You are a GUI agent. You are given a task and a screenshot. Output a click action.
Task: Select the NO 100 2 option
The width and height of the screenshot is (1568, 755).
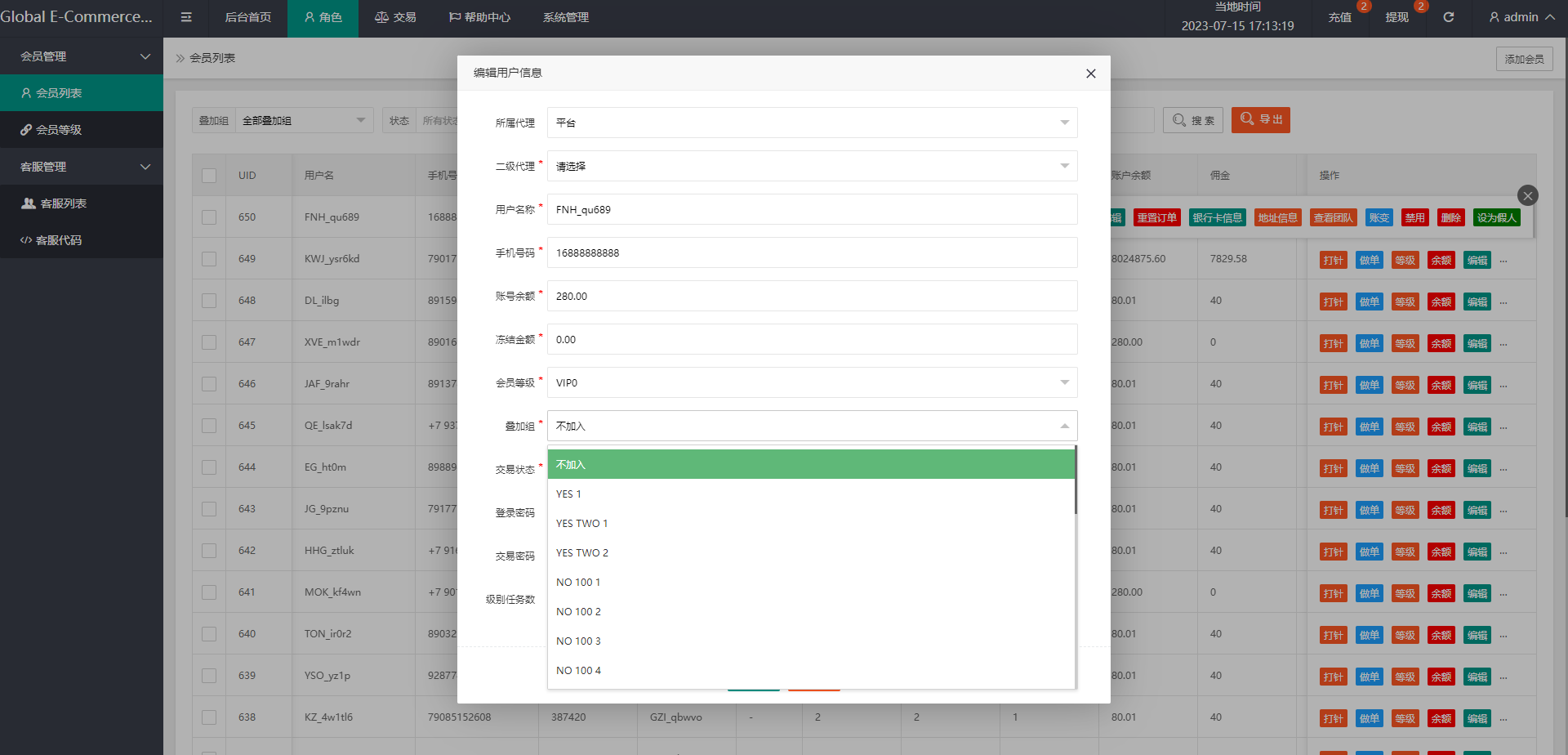(x=811, y=612)
